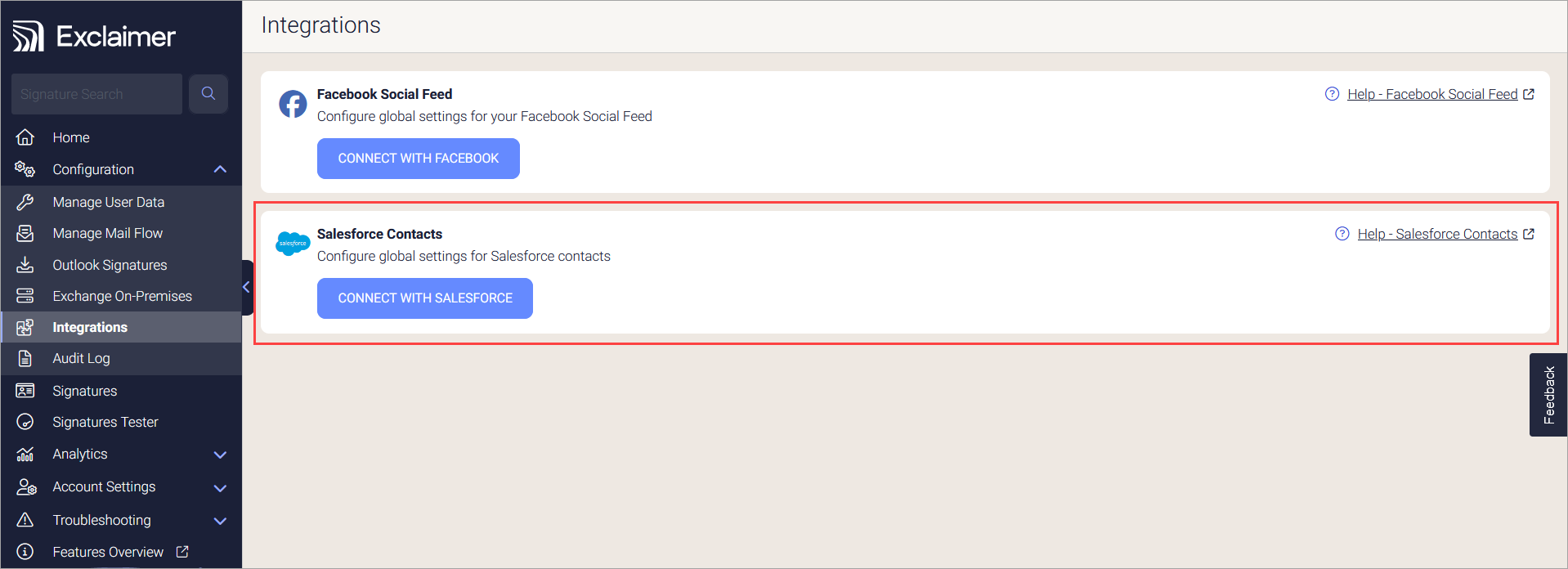Select the Facebook logo icon
Image resolution: width=1568 pixels, height=569 pixels.
293,104
